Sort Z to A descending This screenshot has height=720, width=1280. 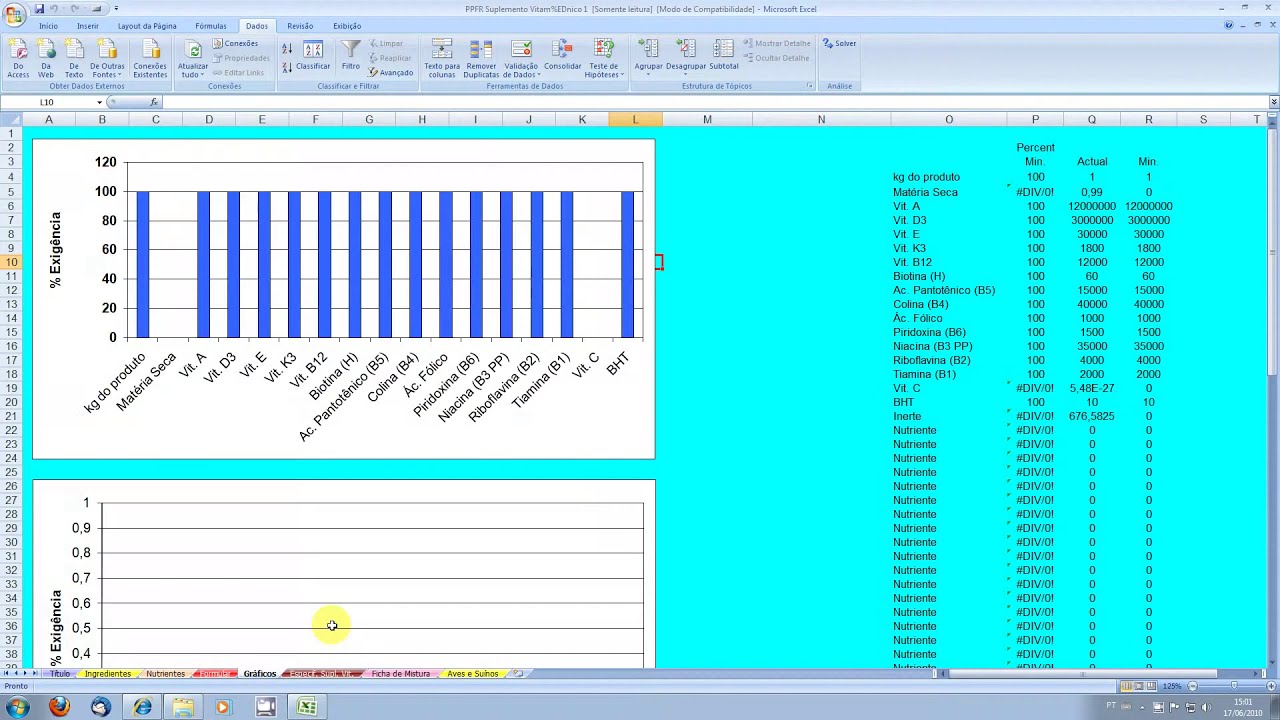287,68
